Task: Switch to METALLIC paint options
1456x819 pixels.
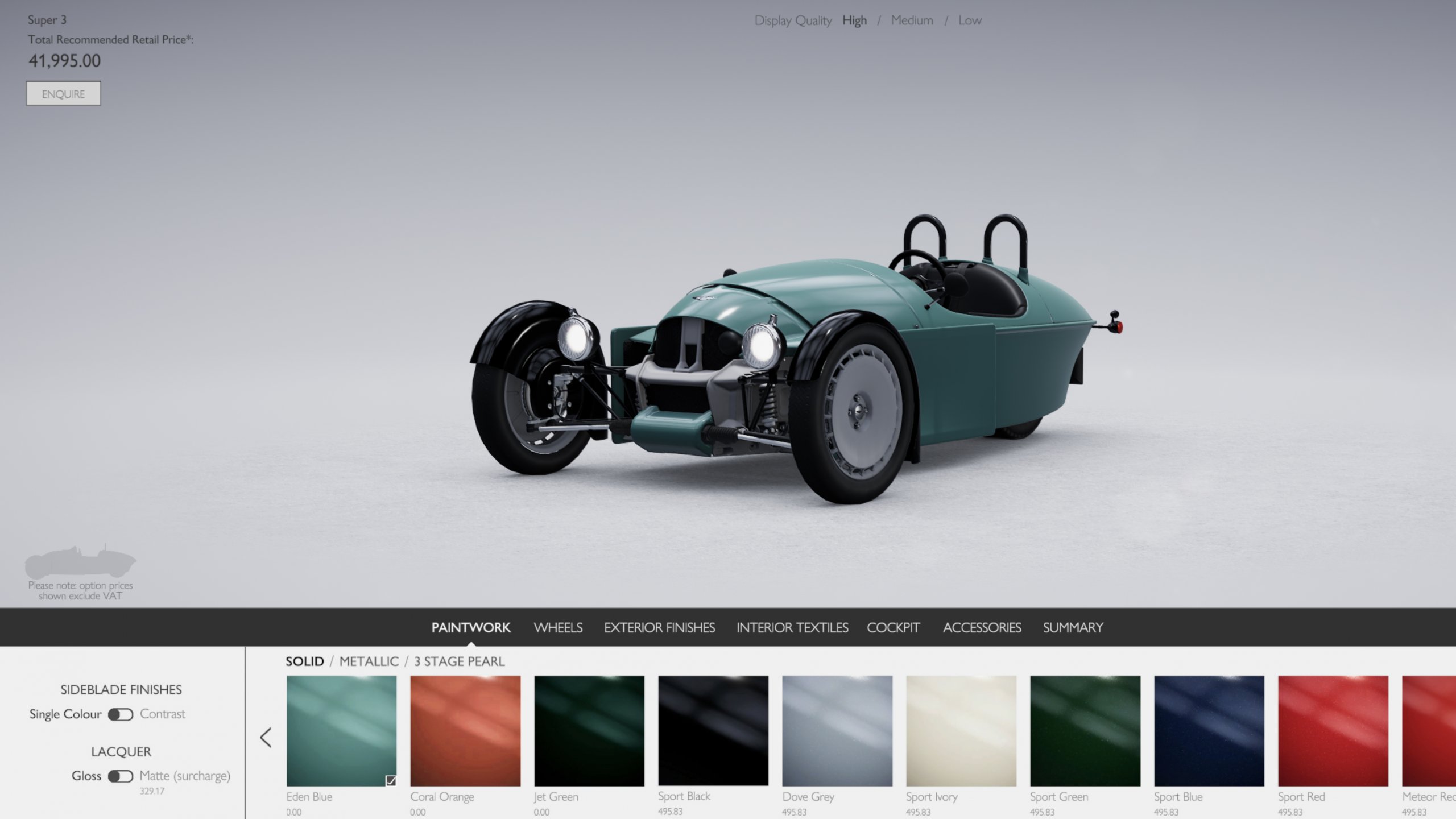Action: click(x=368, y=661)
